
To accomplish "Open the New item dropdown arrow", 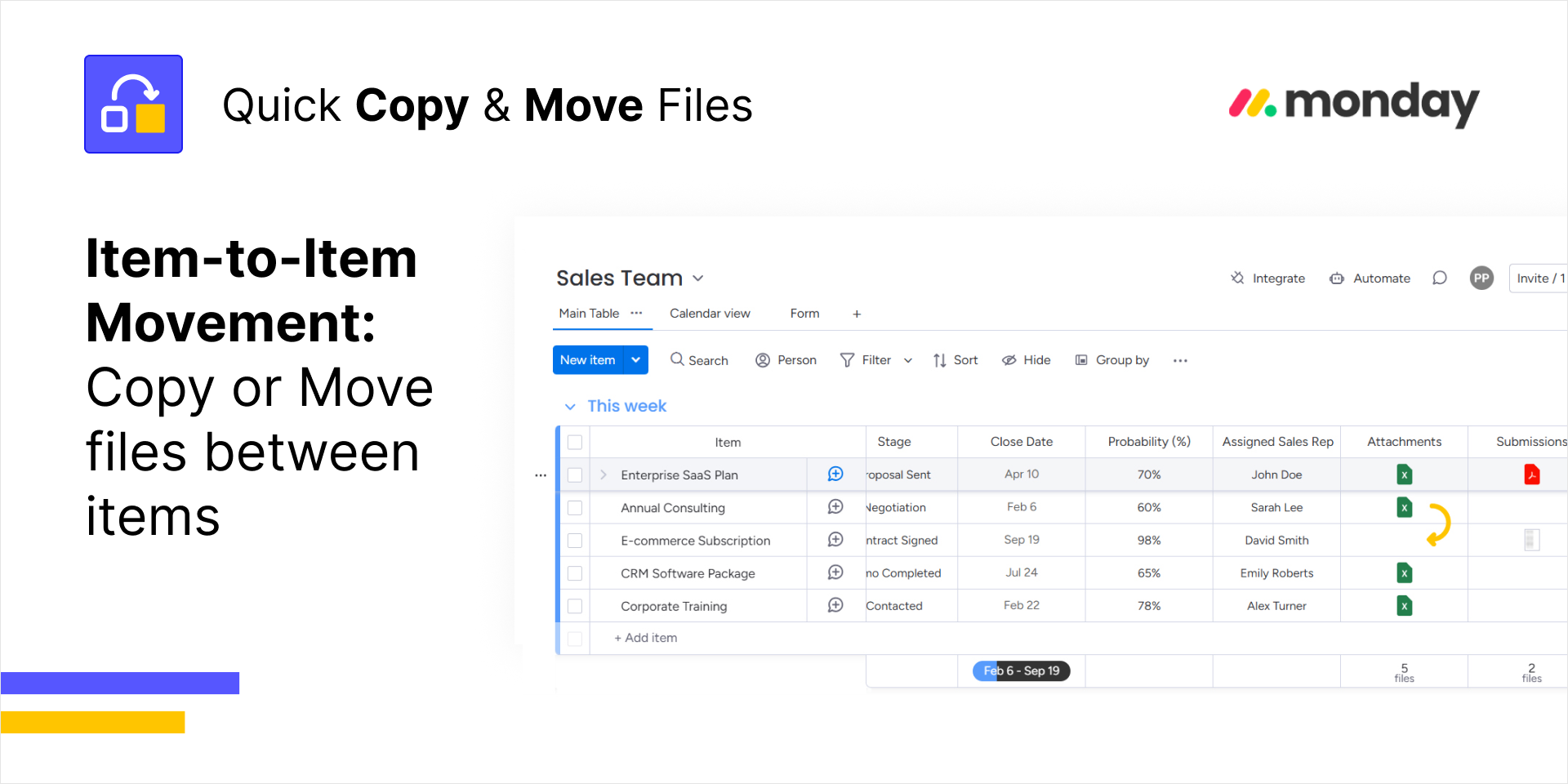I will coord(636,359).
